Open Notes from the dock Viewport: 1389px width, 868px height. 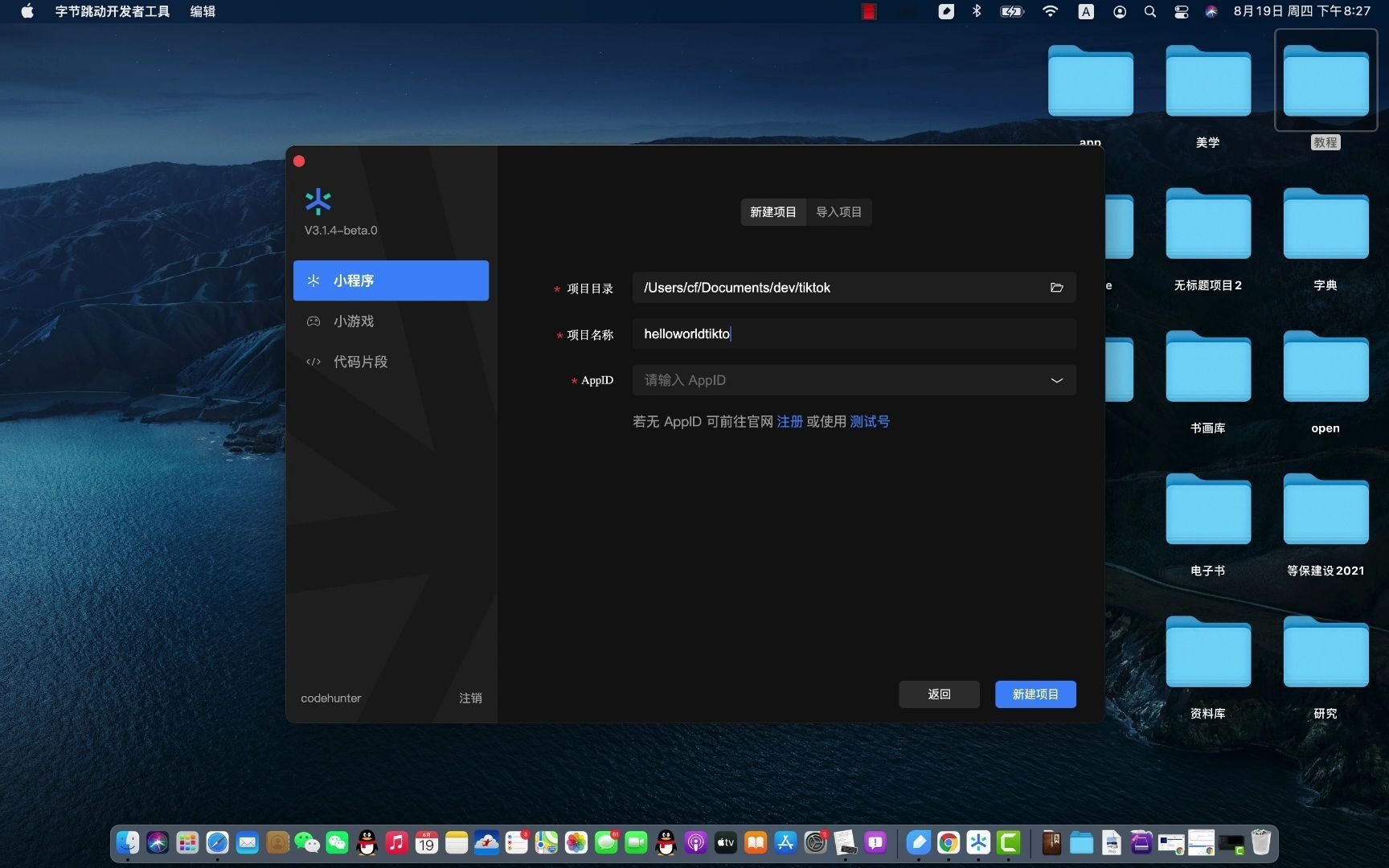457,842
